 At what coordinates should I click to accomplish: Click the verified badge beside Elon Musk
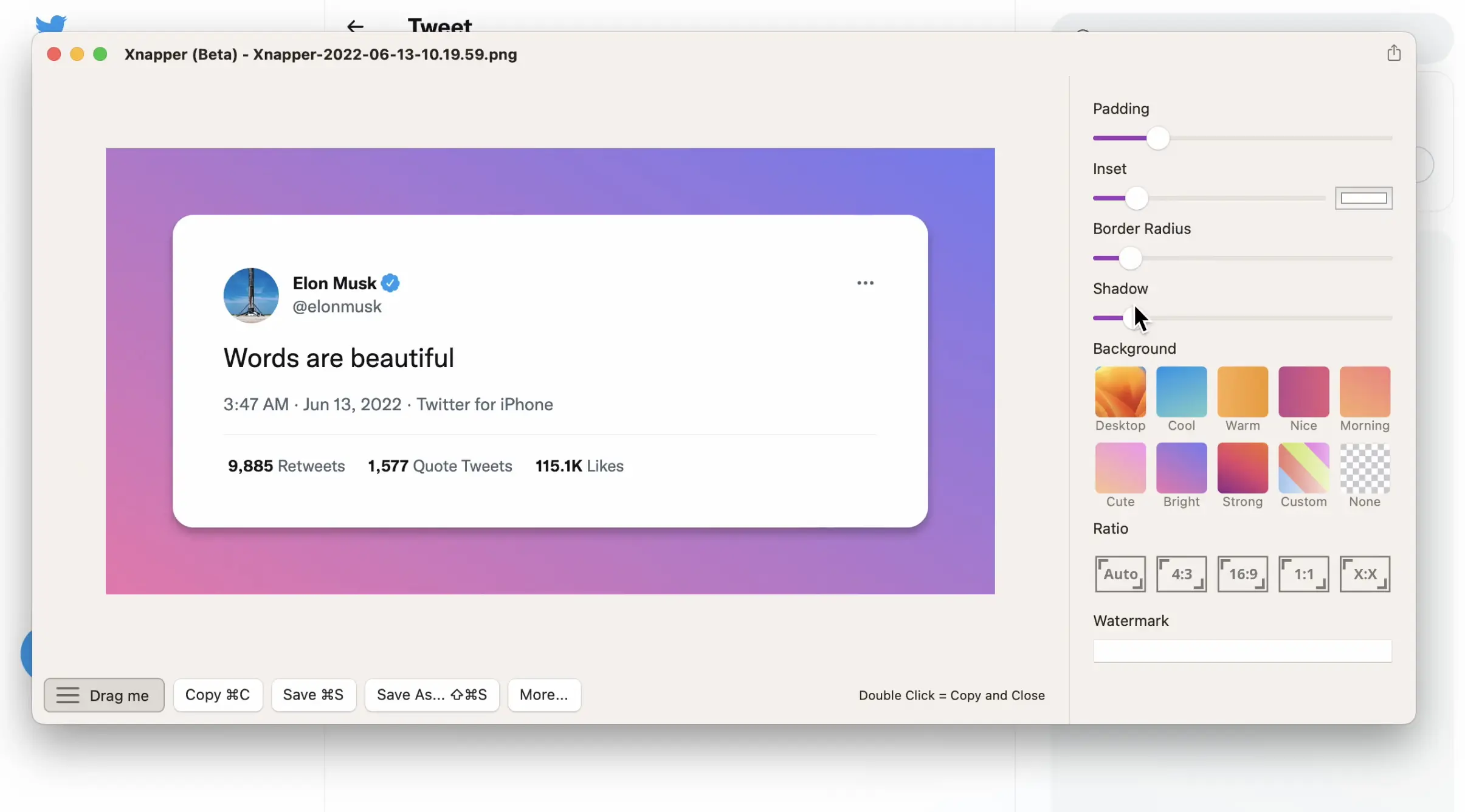coord(390,283)
